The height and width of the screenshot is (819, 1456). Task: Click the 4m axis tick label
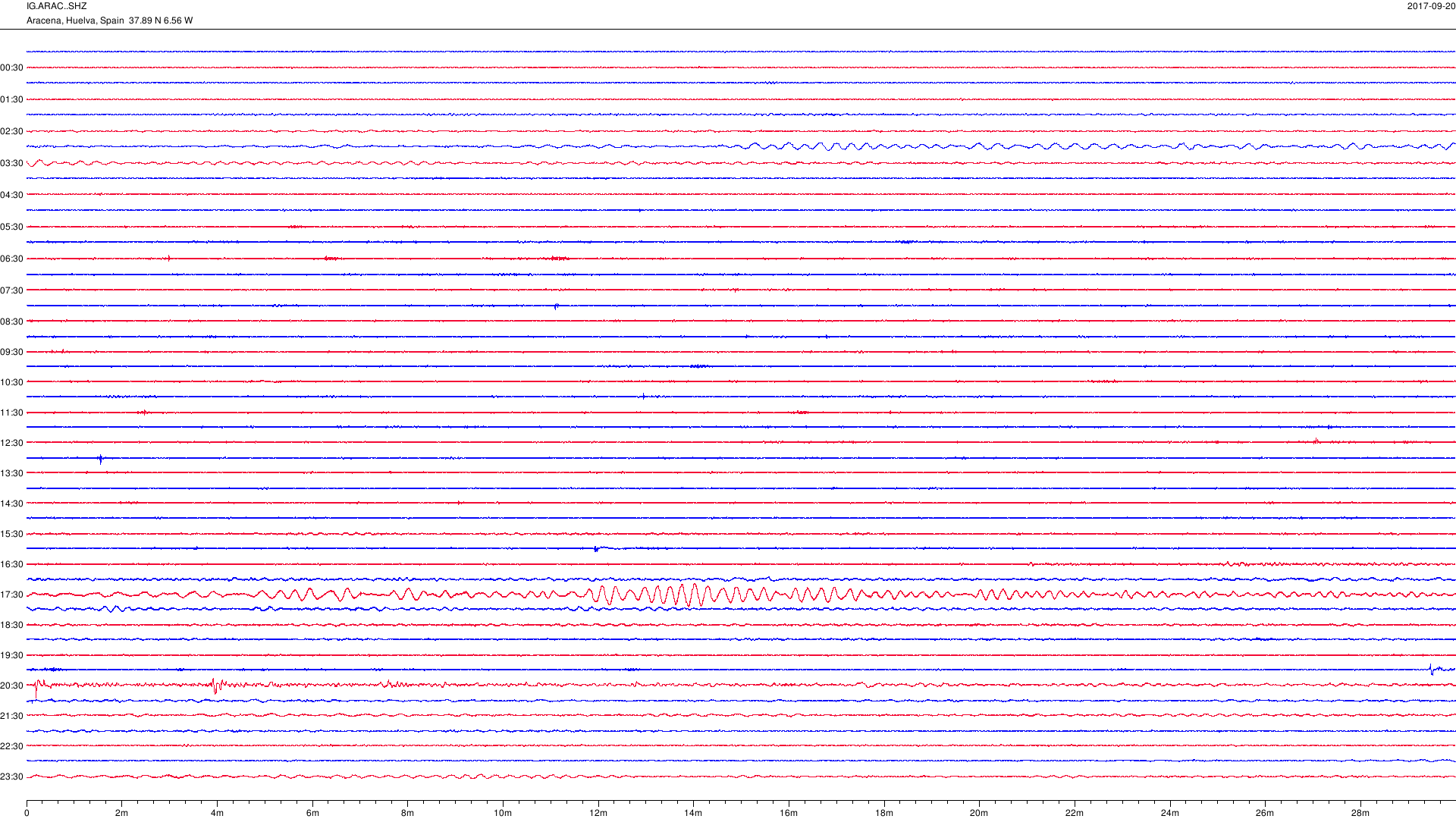(217, 813)
